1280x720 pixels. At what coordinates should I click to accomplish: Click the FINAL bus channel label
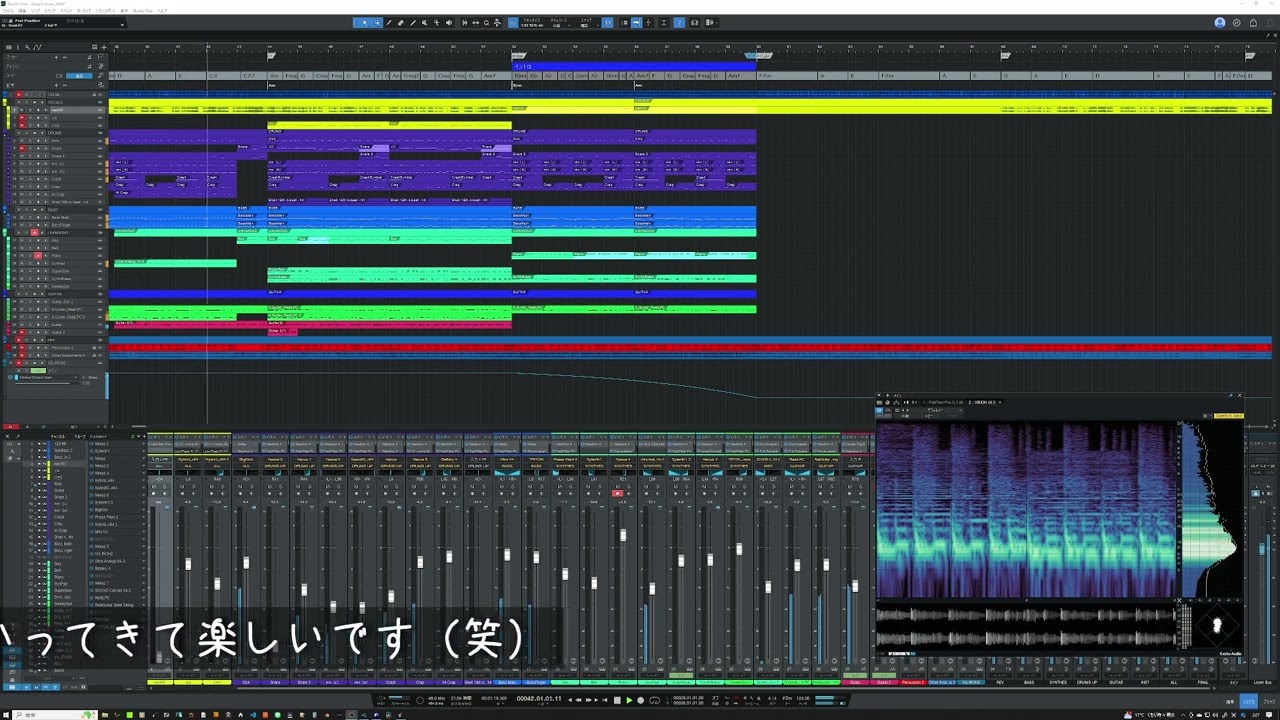click(1203, 682)
